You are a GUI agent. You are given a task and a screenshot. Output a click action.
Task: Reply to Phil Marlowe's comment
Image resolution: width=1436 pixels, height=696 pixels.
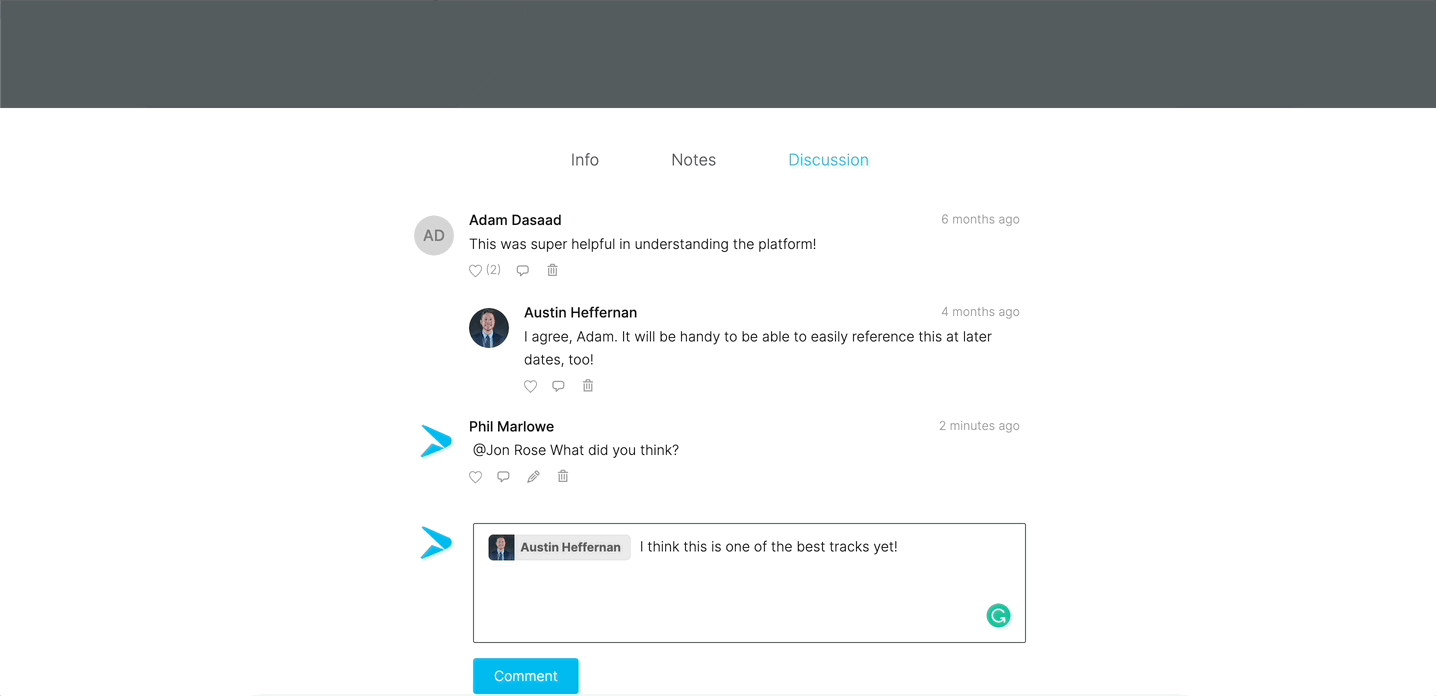click(x=503, y=477)
